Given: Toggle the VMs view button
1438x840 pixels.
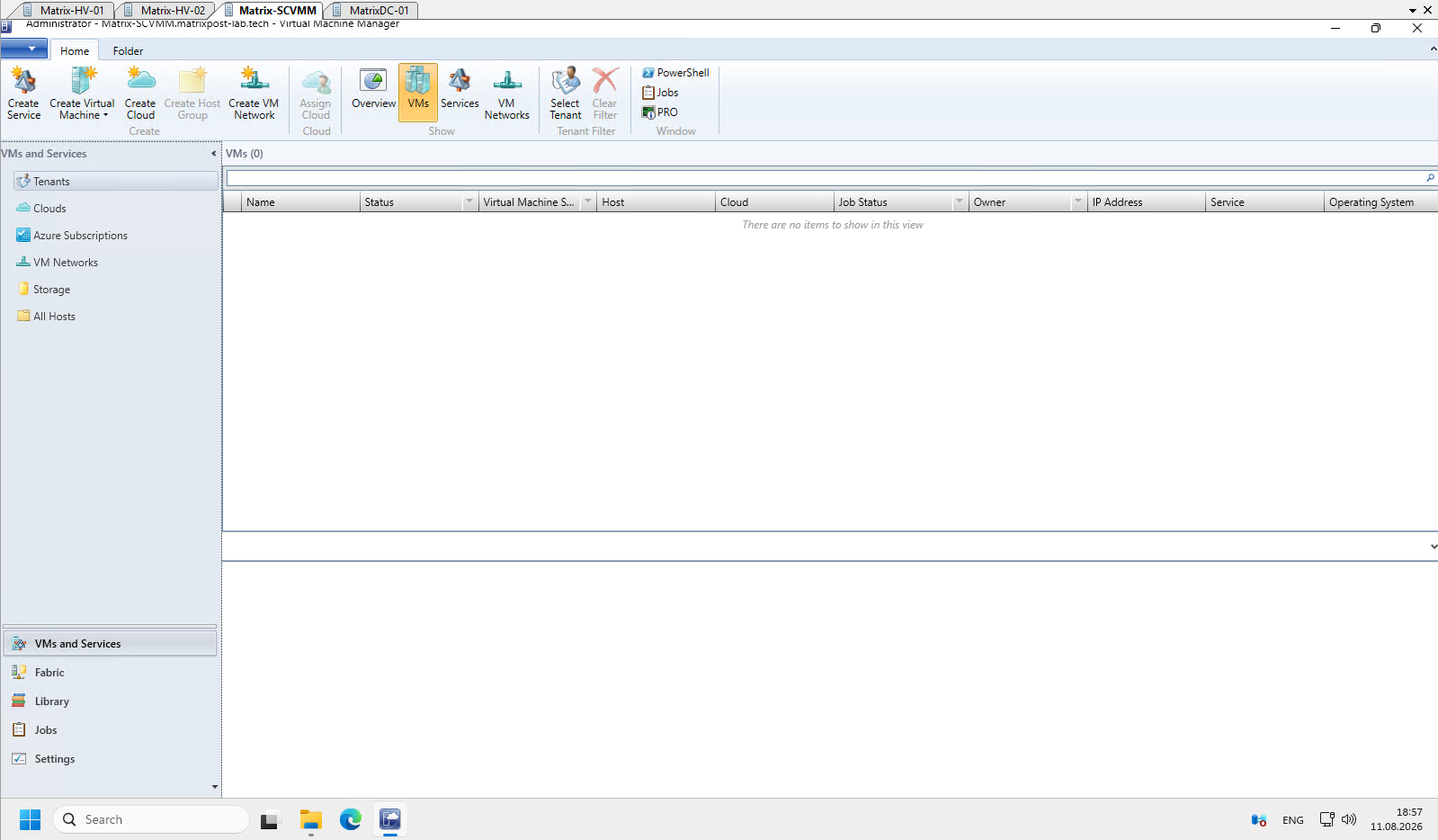Looking at the screenshot, I should click(x=418, y=93).
